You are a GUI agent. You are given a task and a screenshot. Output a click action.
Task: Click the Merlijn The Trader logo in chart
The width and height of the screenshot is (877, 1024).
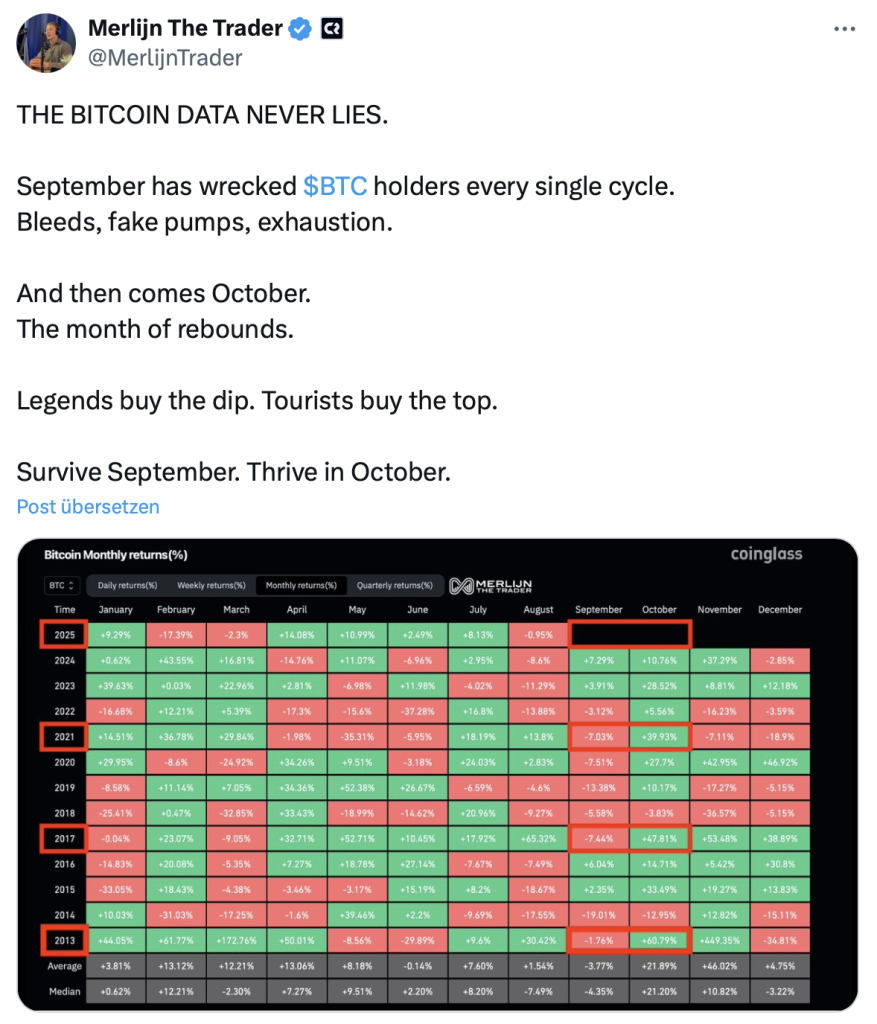(x=490, y=586)
